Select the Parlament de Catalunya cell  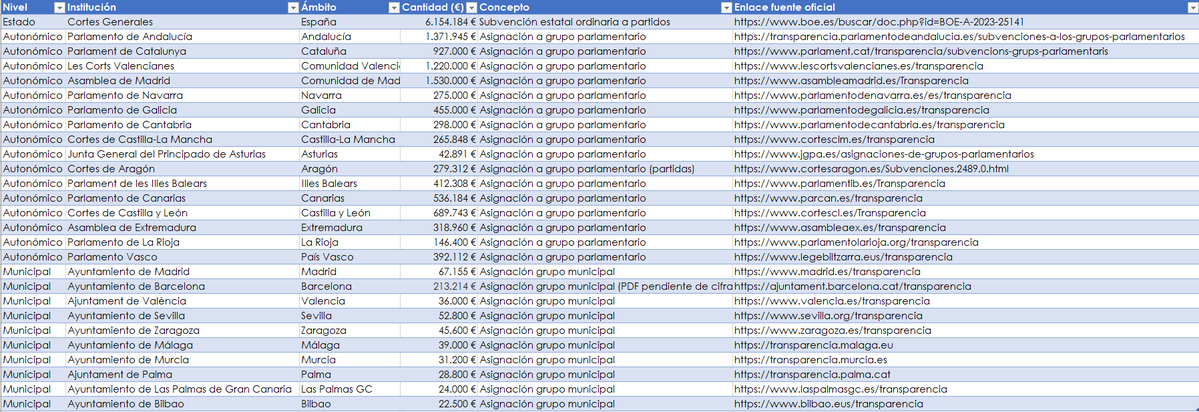point(183,51)
